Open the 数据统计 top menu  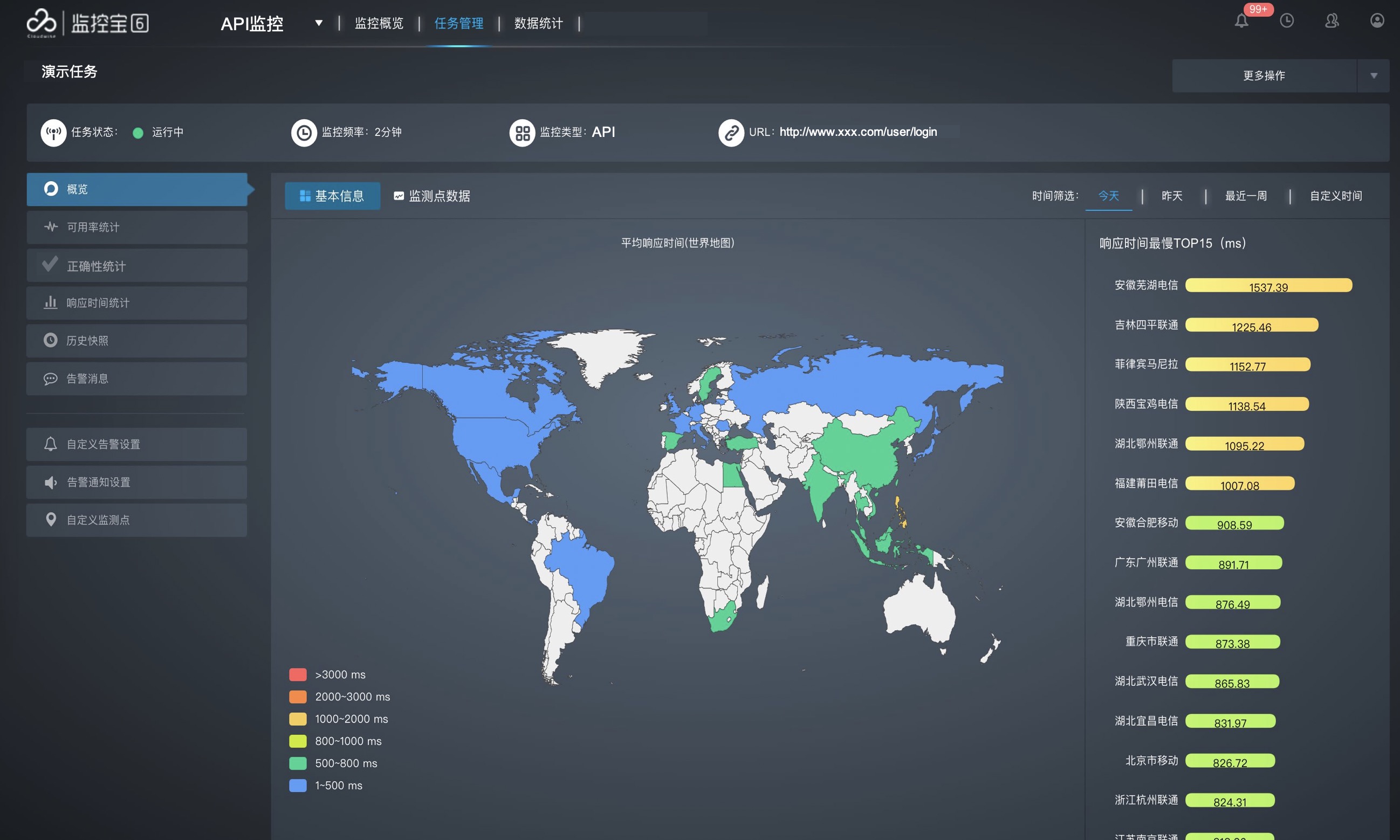[x=538, y=23]
